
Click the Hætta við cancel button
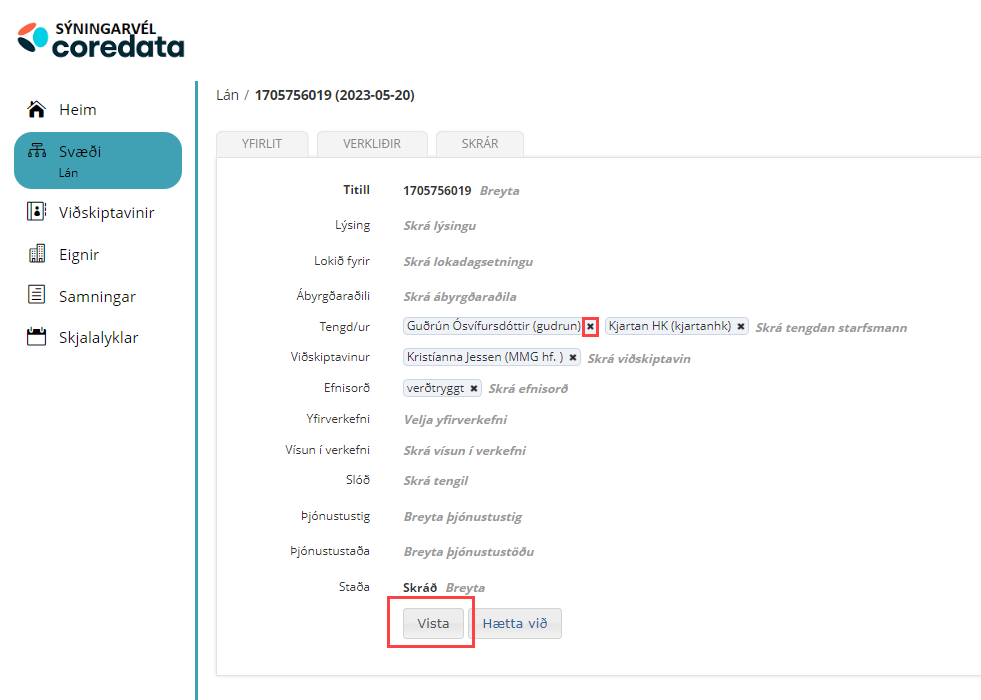tap(515, 624)
